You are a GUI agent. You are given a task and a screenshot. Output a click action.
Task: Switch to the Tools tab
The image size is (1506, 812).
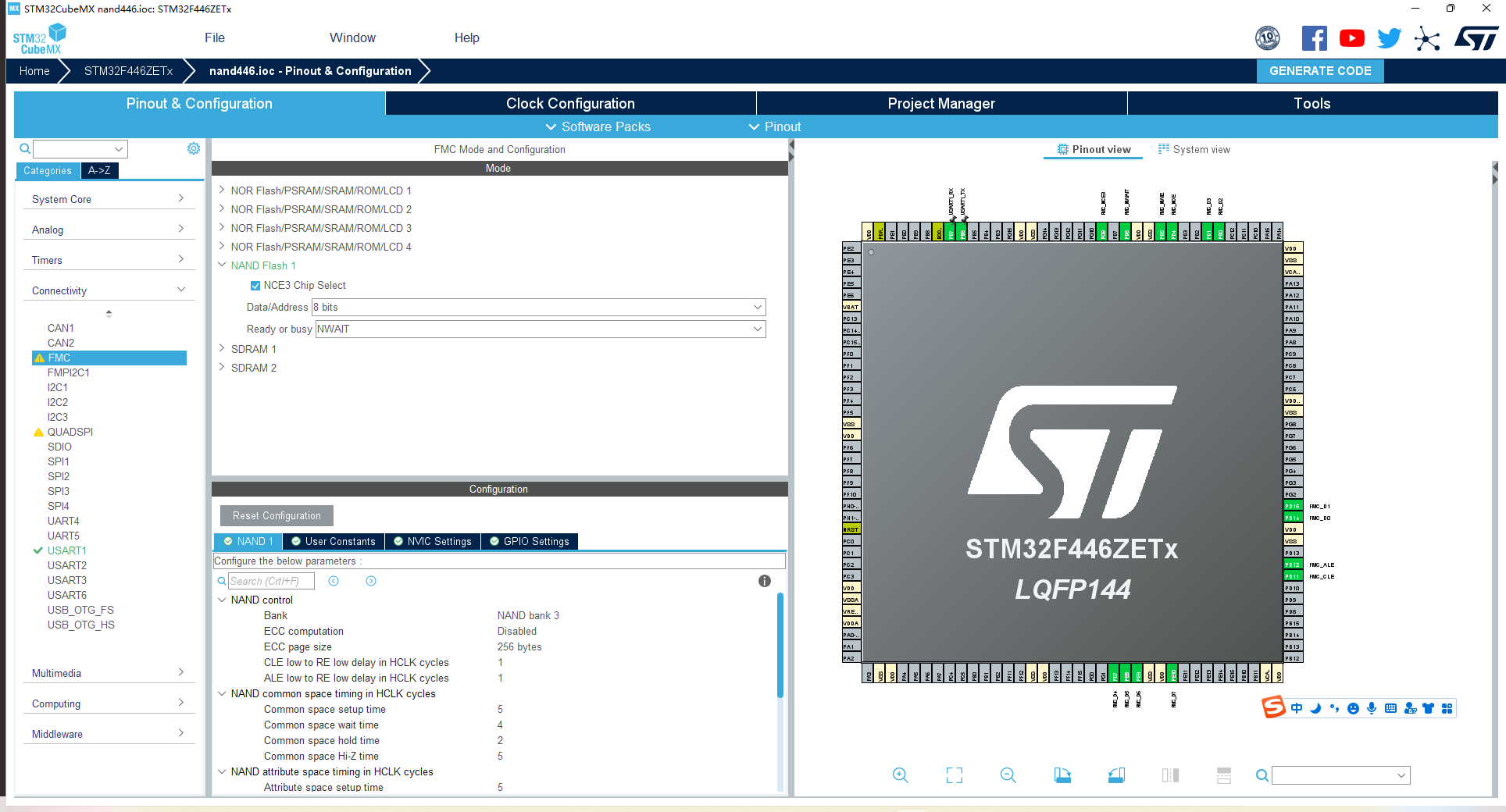(x=1312, y=103)
